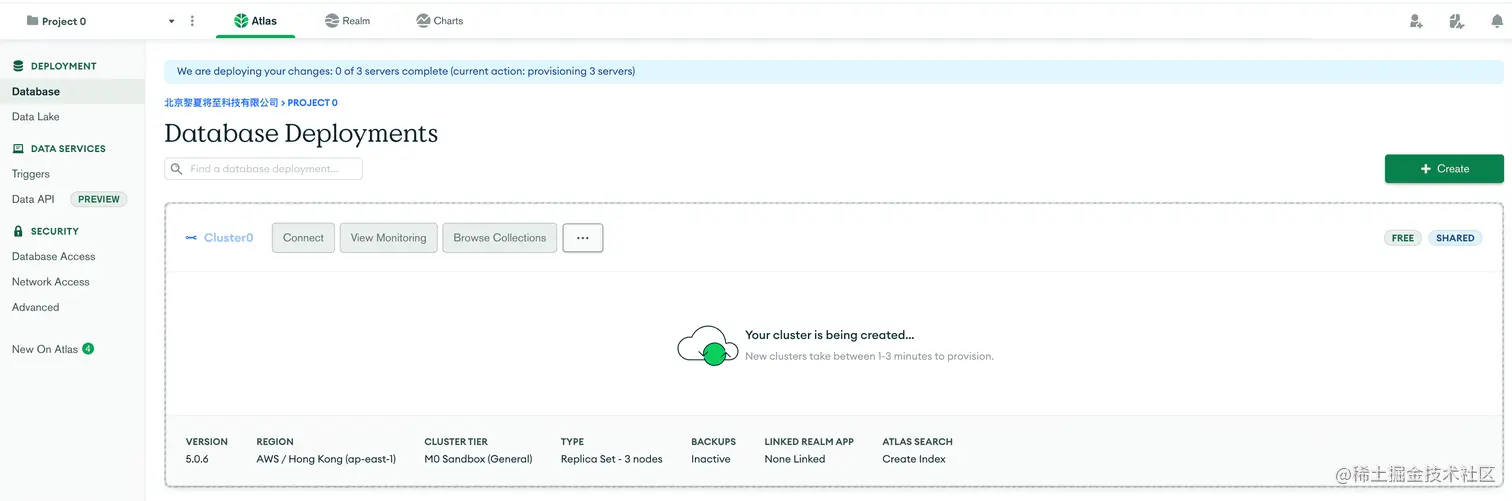Click the database deployment search field

tap(263, 169)
